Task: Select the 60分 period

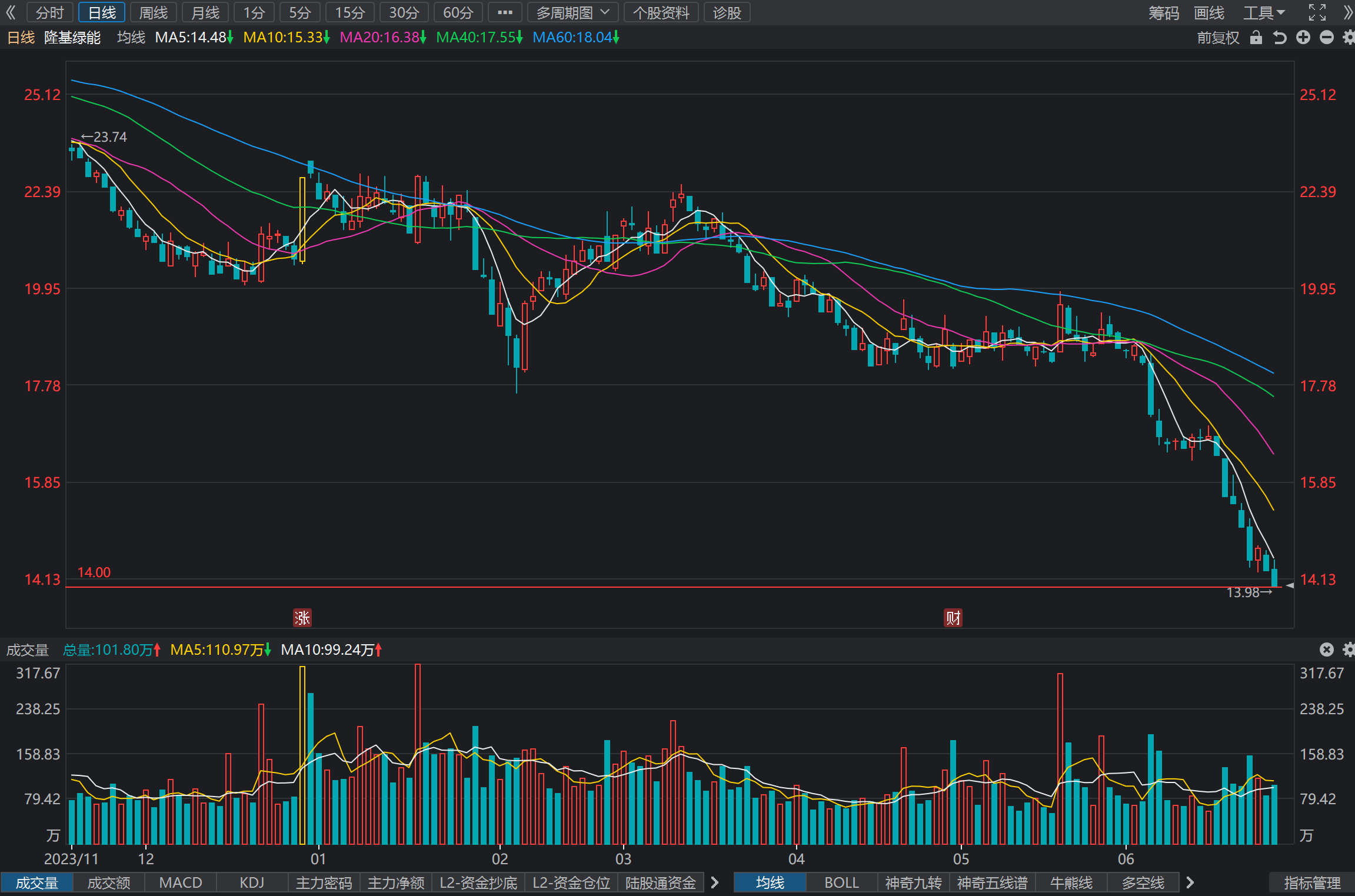Action: (x=458, y=12)
